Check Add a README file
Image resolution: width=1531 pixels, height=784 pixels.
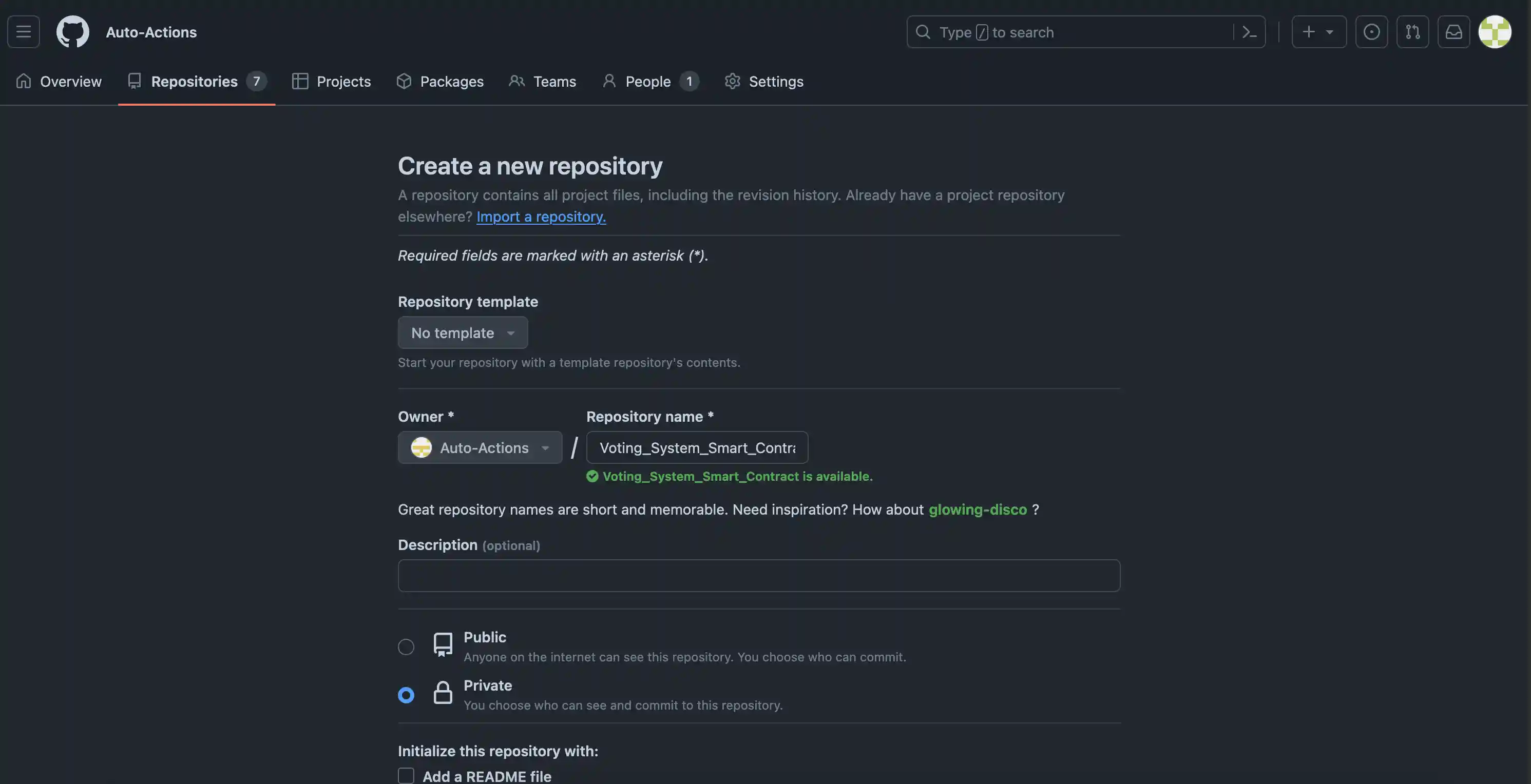pyautogui.click(x=406, y=776)
